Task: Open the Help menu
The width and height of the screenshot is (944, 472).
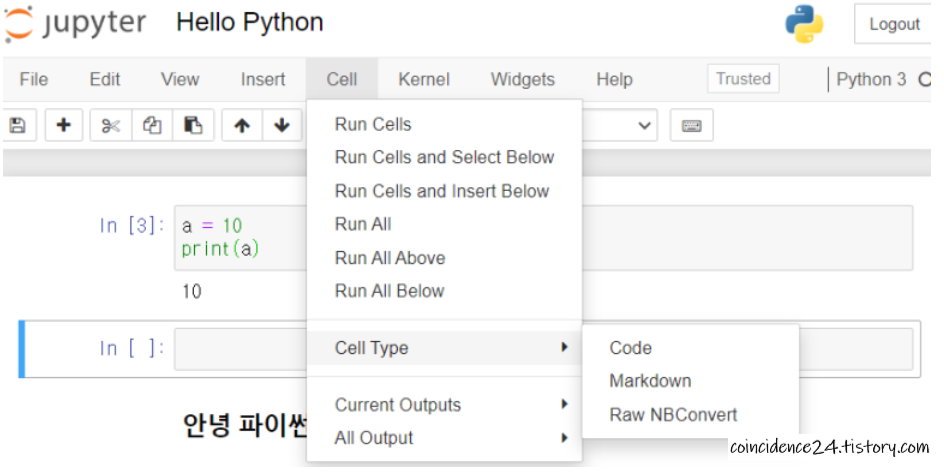Action: click(614, 79)
